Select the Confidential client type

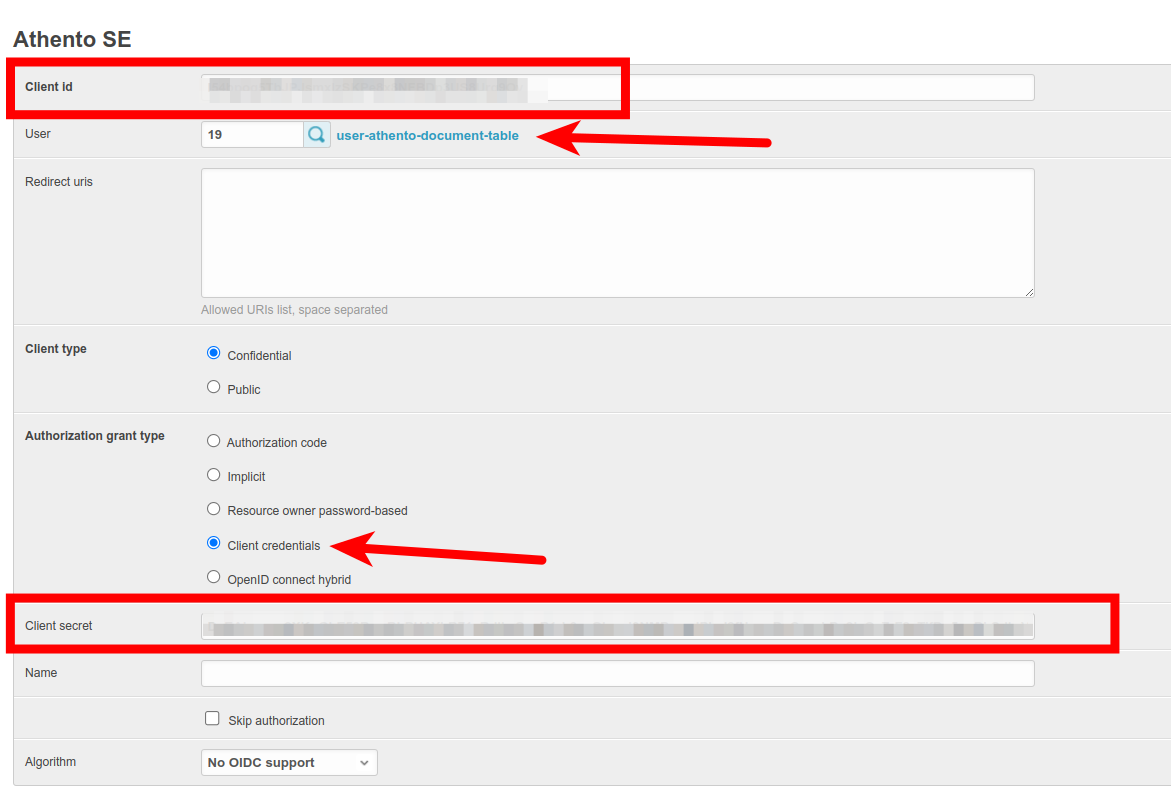click(213, 353)
